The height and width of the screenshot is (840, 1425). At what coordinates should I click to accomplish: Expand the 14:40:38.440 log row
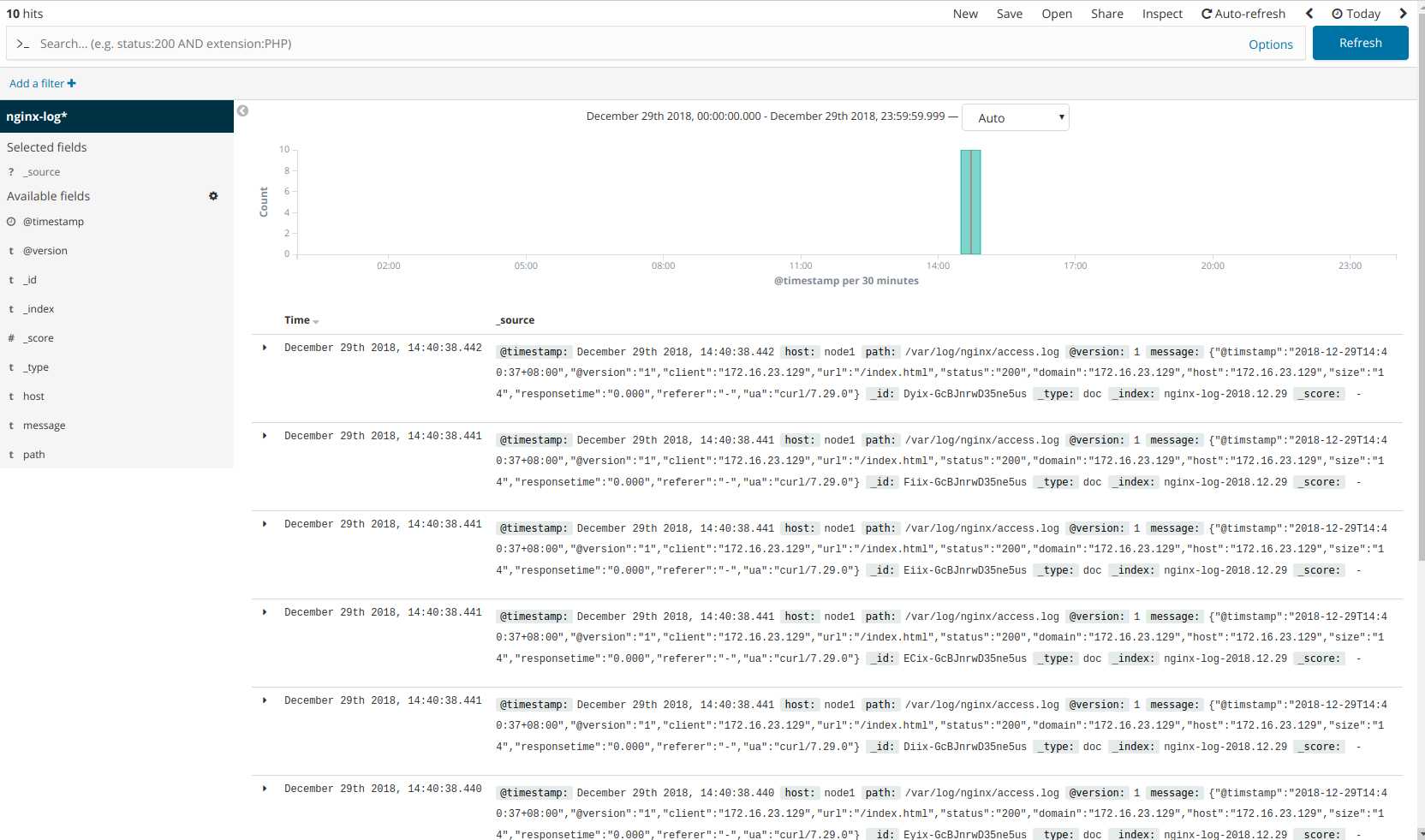pyautogui.click(x=265, y=789)
